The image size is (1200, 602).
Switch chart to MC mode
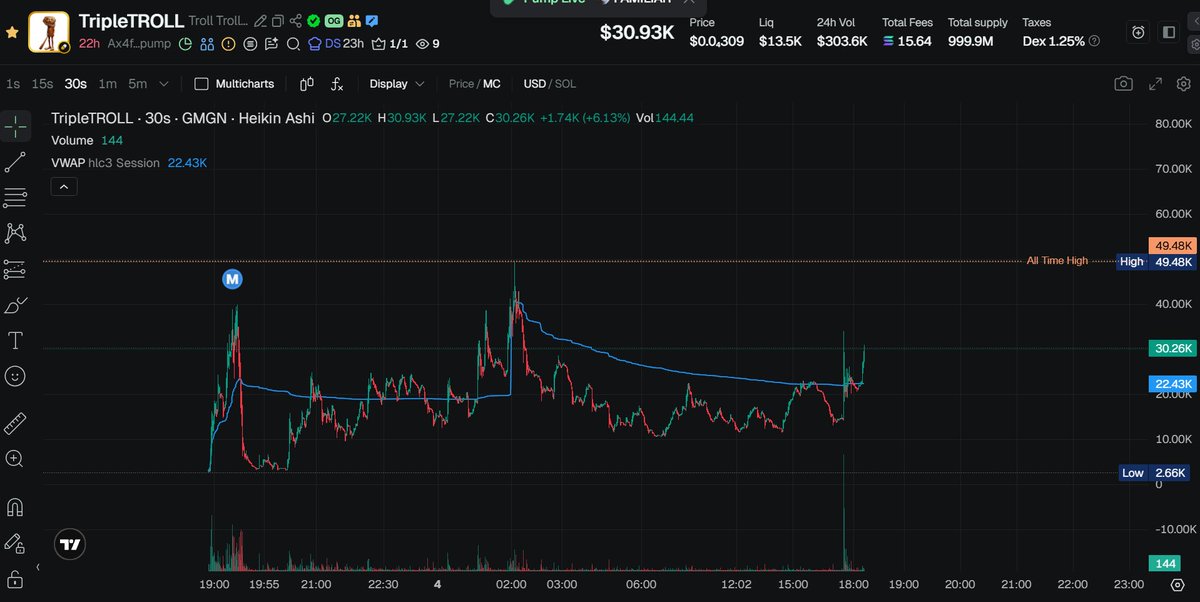(x=492, y=84)
